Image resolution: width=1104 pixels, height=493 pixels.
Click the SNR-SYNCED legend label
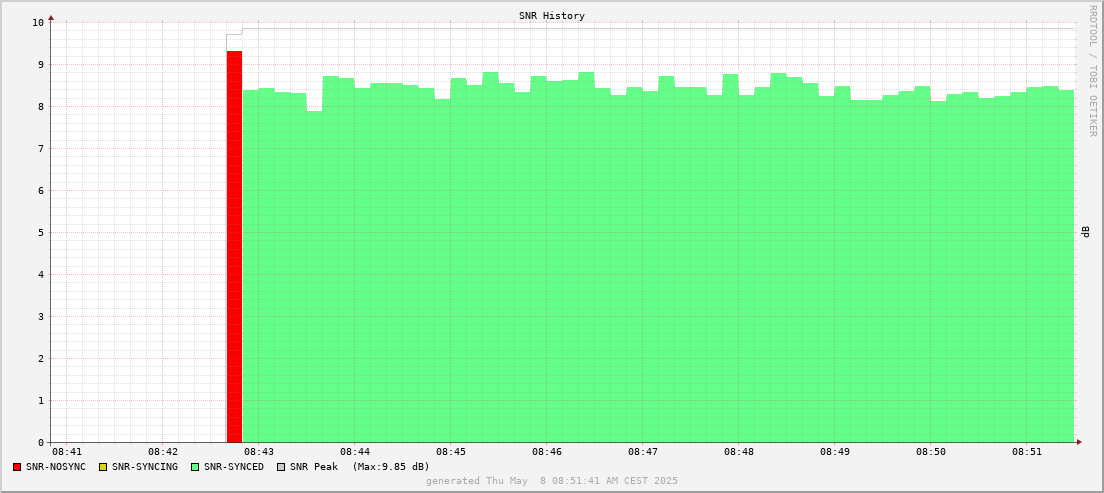click(234, 467)
